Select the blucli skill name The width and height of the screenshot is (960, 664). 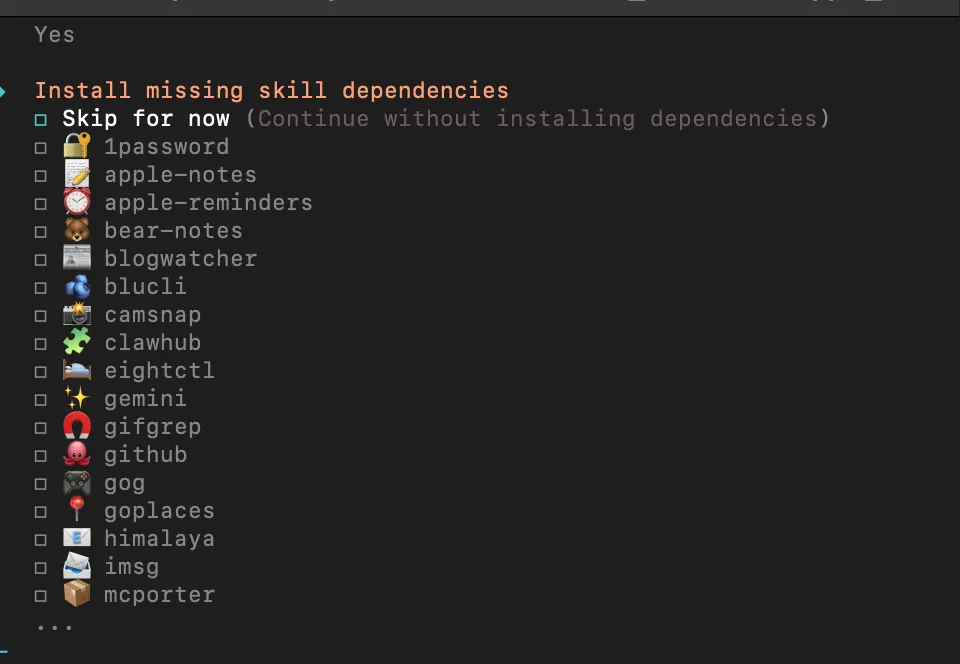point(145,287)
